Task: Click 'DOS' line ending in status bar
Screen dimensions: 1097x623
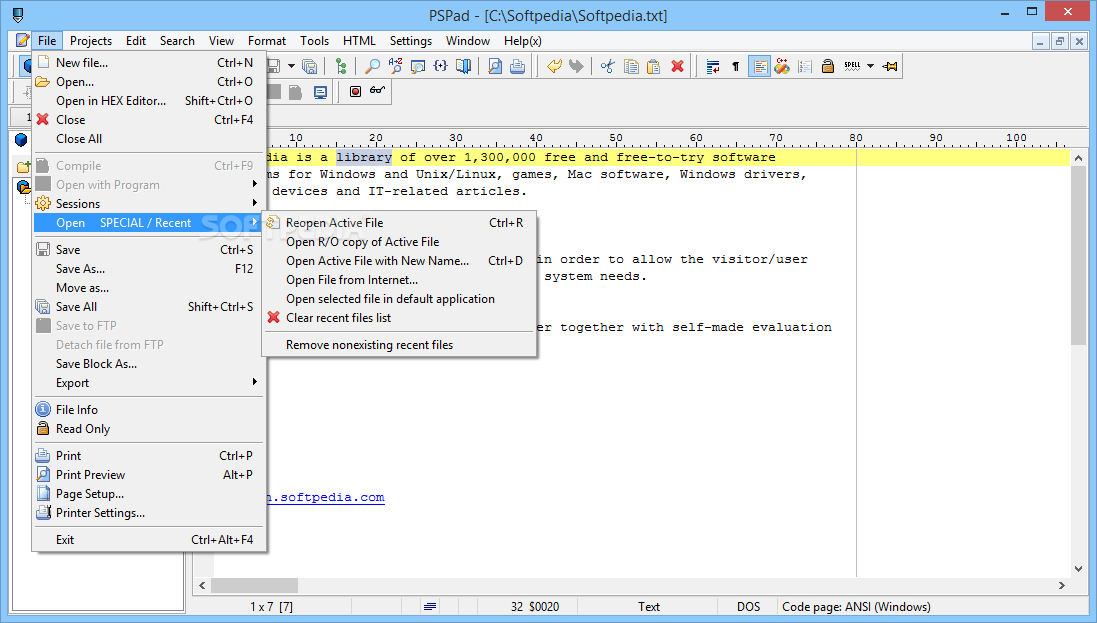Action: [x=748, y=607]
